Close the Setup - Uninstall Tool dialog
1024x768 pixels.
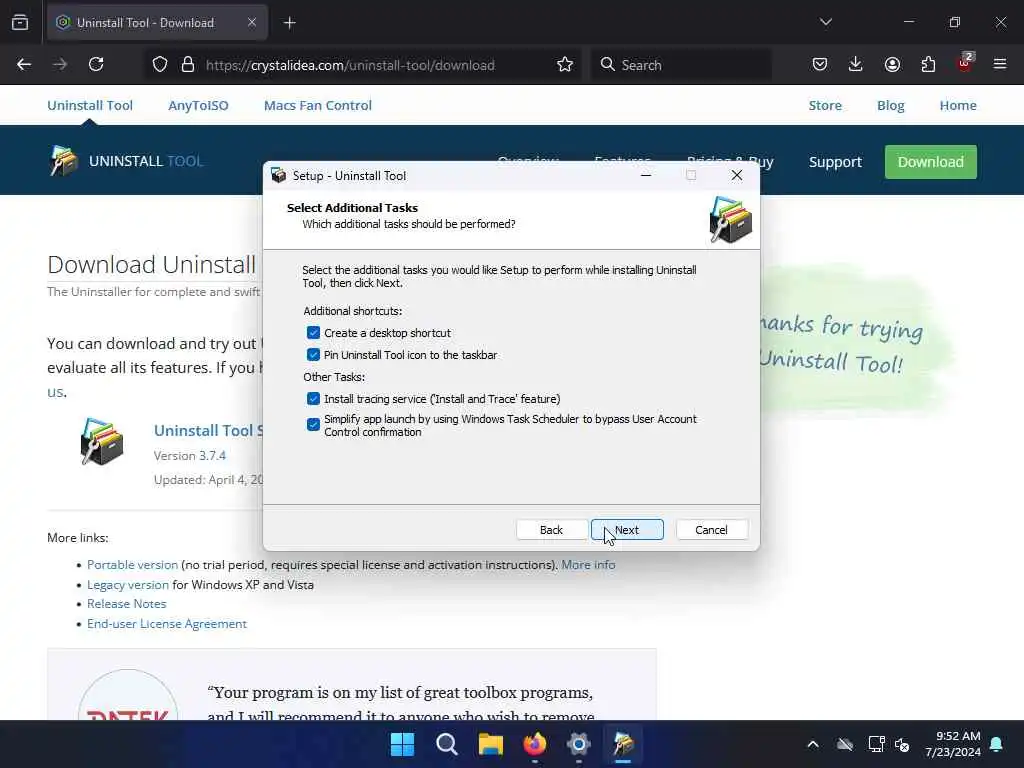[737, 175]
